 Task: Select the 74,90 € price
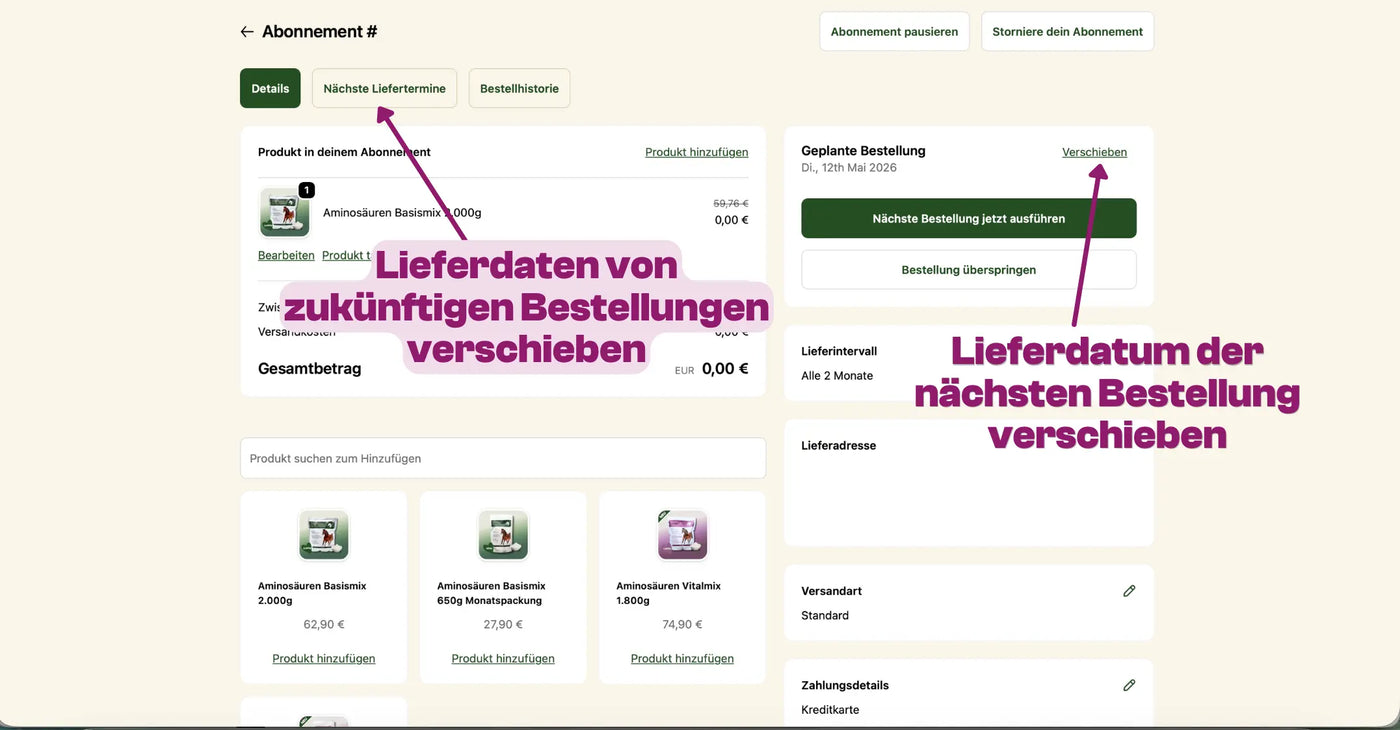pos(682,624)
